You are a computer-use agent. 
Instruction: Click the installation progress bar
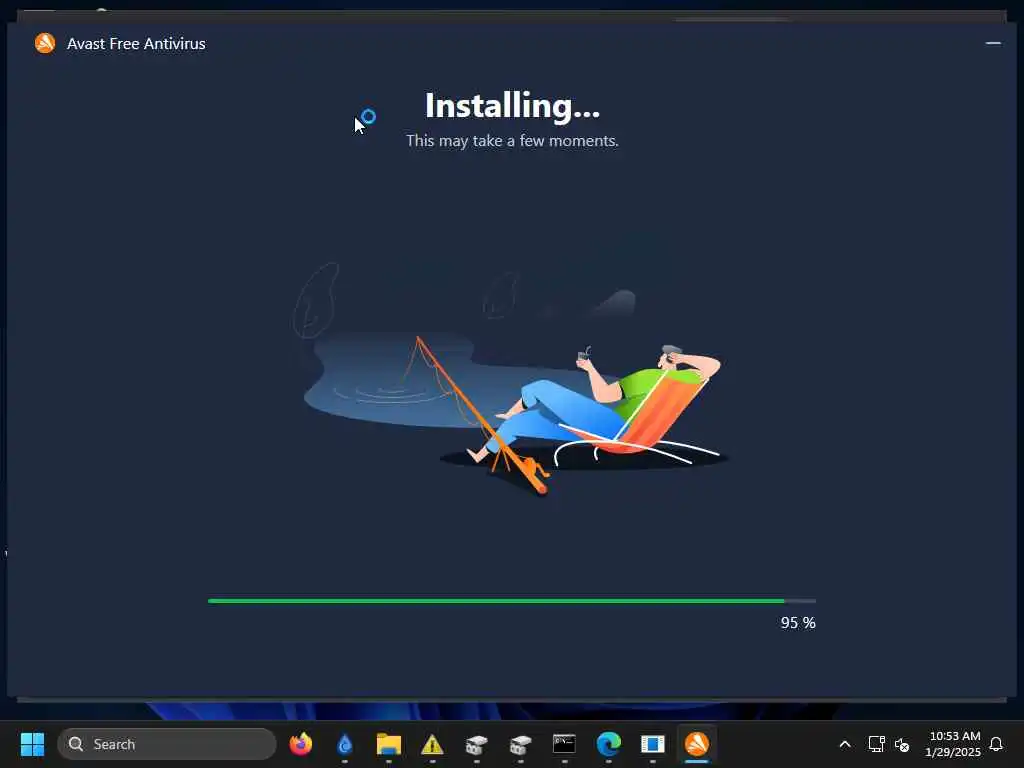[511, 601]
